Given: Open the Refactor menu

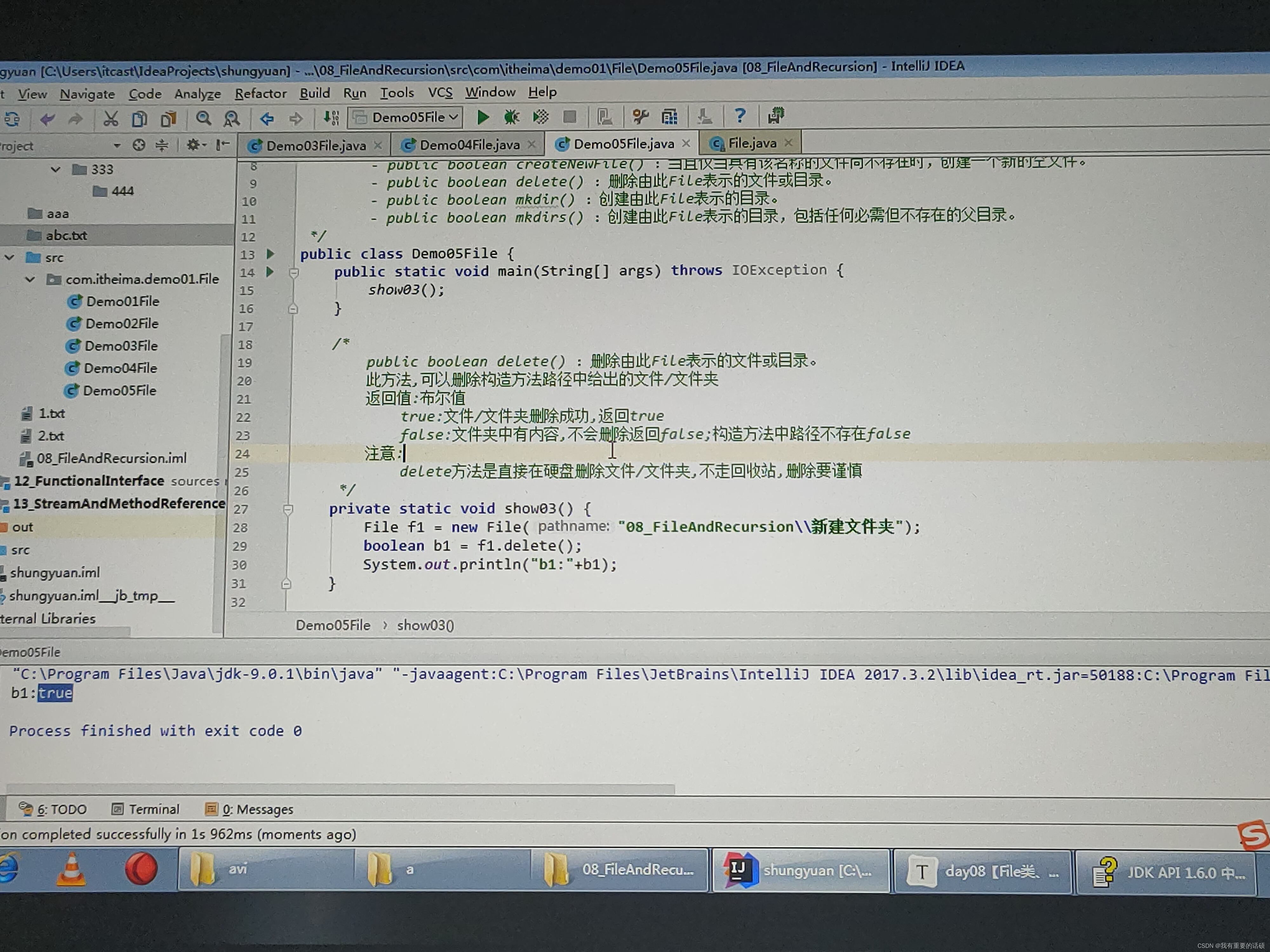Looking at the screenshot, I should pyautogui.click(x=261, y=93).
